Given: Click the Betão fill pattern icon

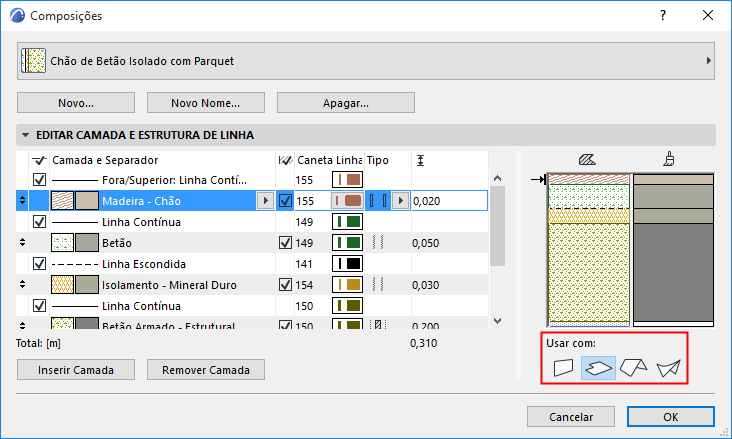Looking at the screenshot, I should 62,242.
